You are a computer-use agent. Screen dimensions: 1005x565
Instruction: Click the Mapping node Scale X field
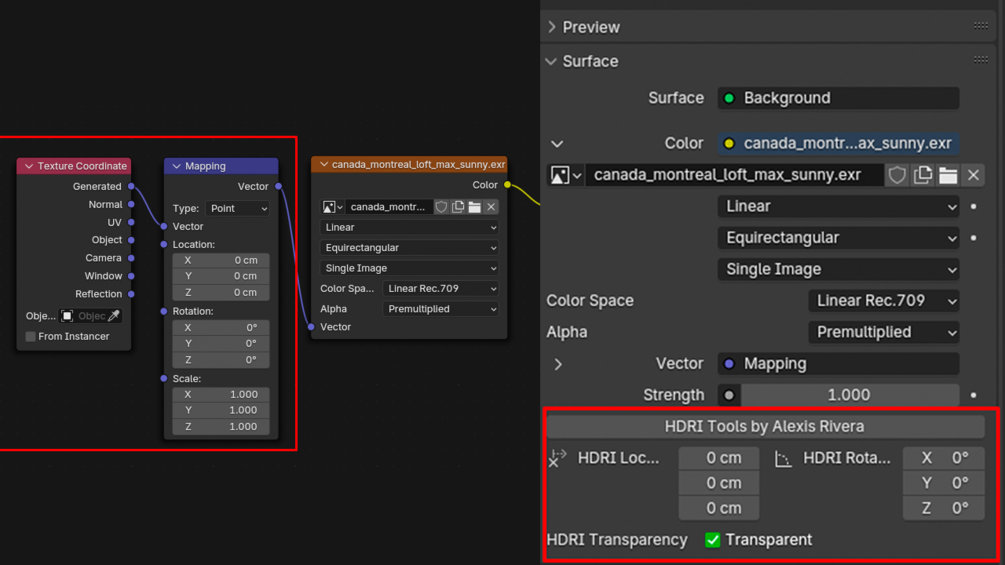click(220, 394)
